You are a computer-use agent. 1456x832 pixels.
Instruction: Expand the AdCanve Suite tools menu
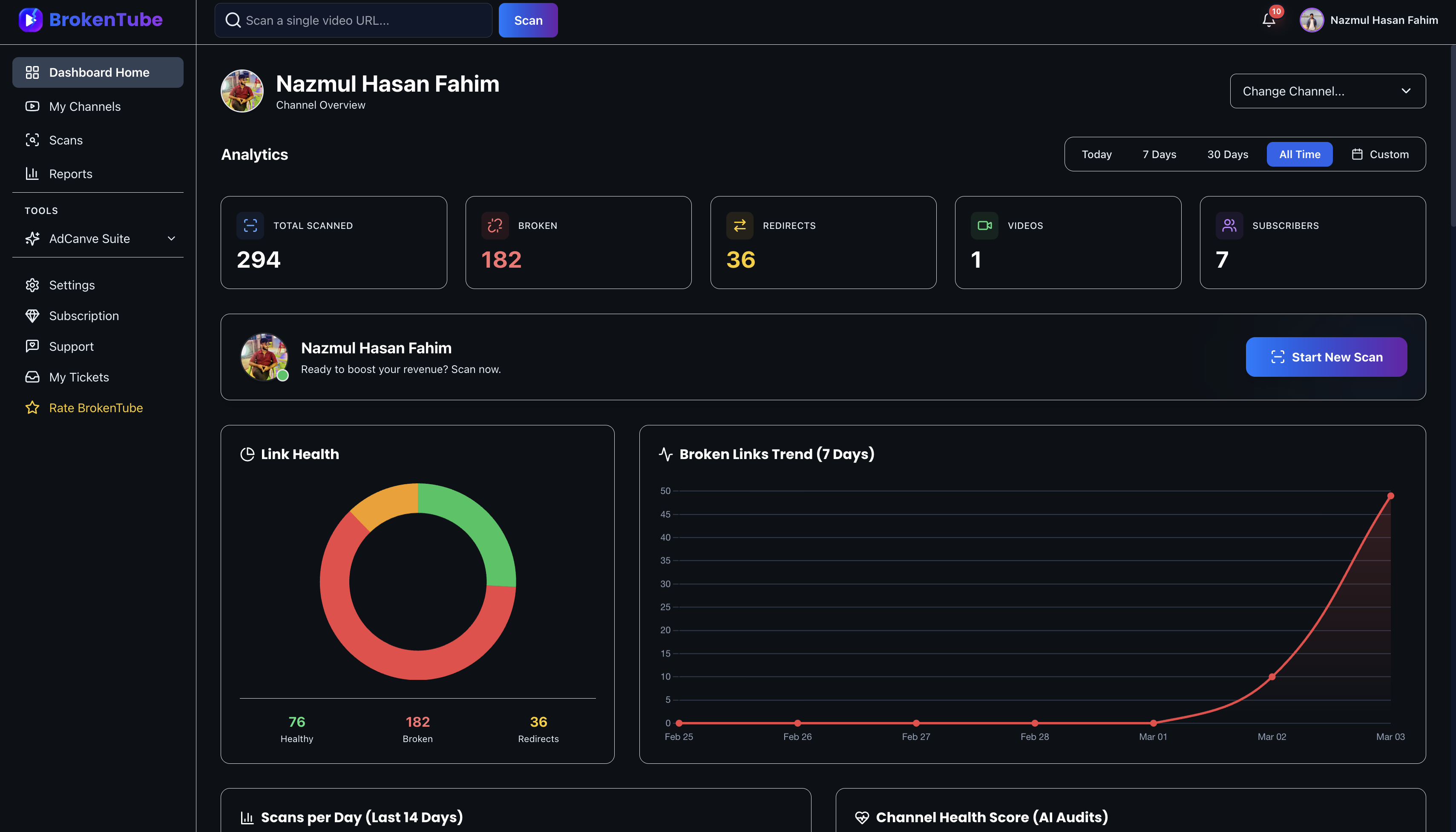pos(171,238)
